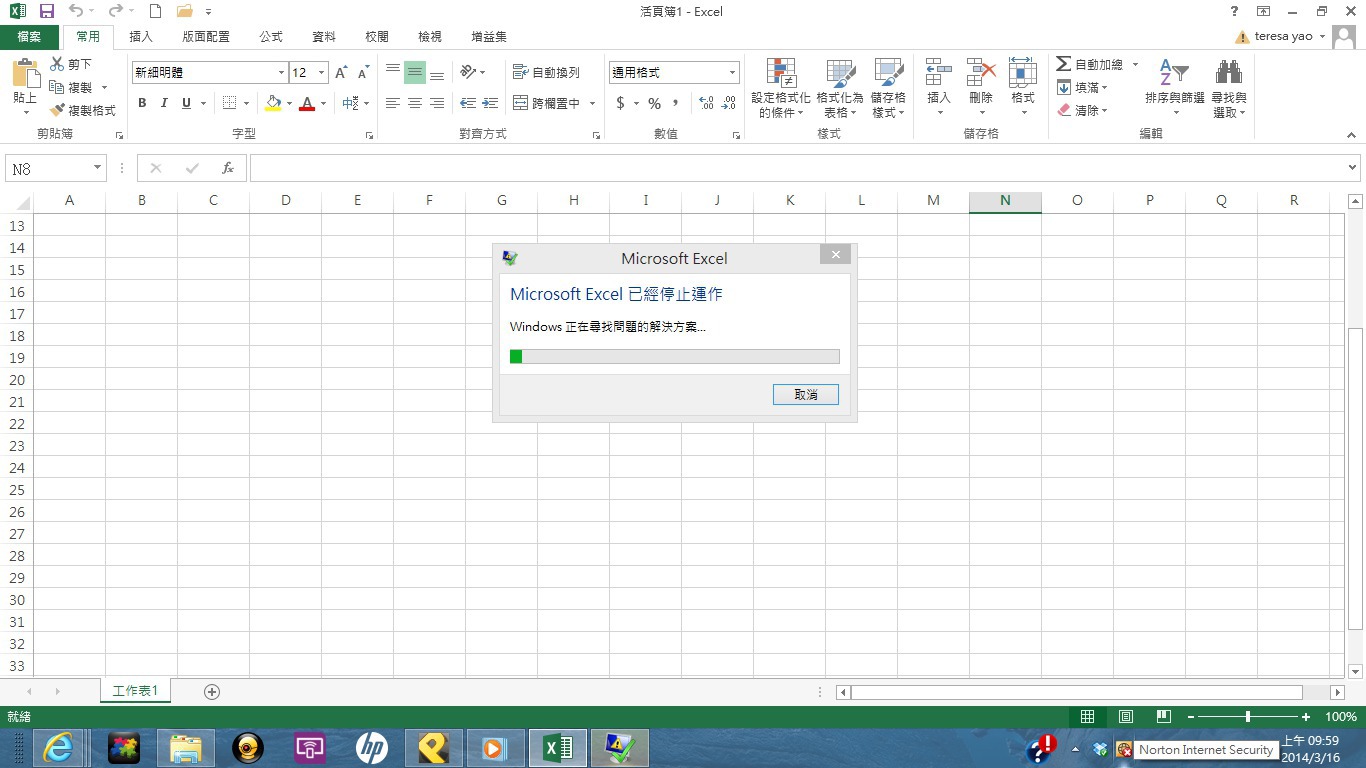
Task: Switch to Page Break Preview in status bar
Action: [x=1163, y=717]
